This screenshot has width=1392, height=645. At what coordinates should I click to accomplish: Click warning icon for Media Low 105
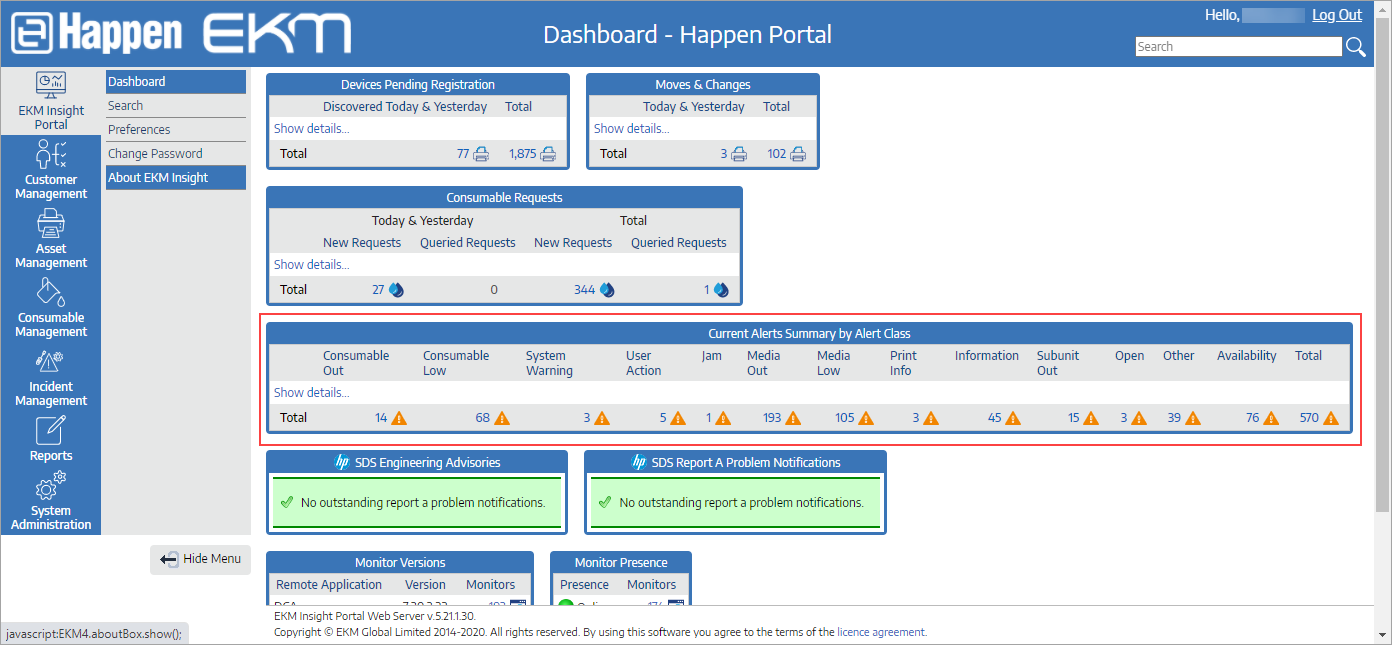tap(867, 418)
